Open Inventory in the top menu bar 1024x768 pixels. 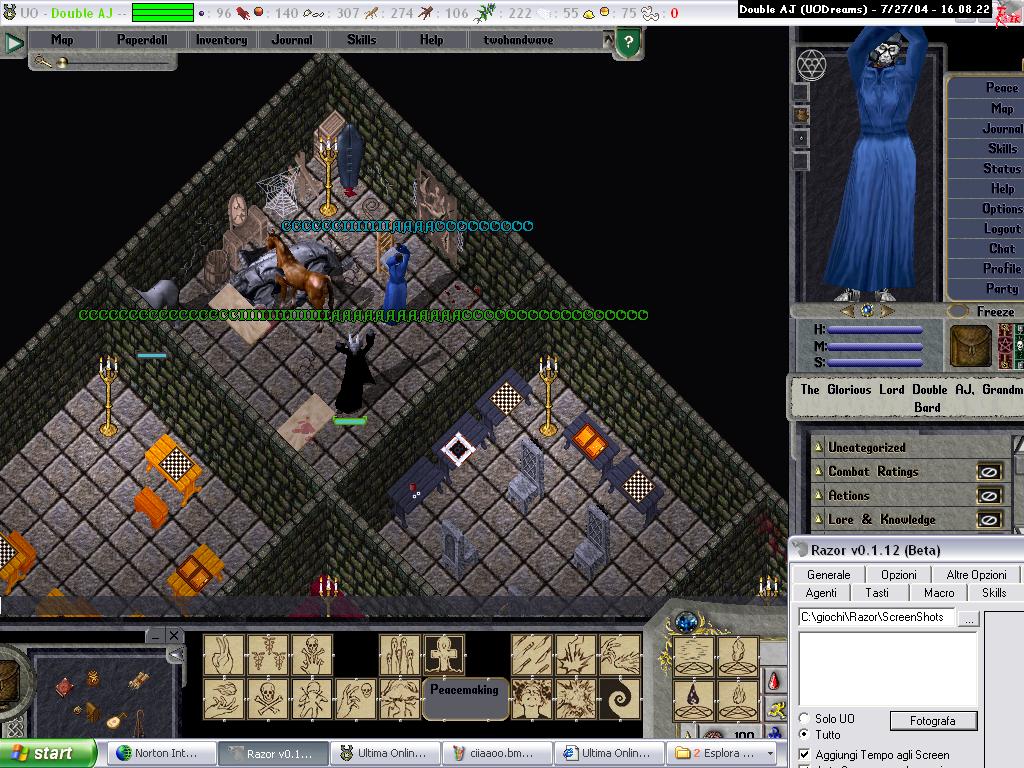tap(221, 40)
